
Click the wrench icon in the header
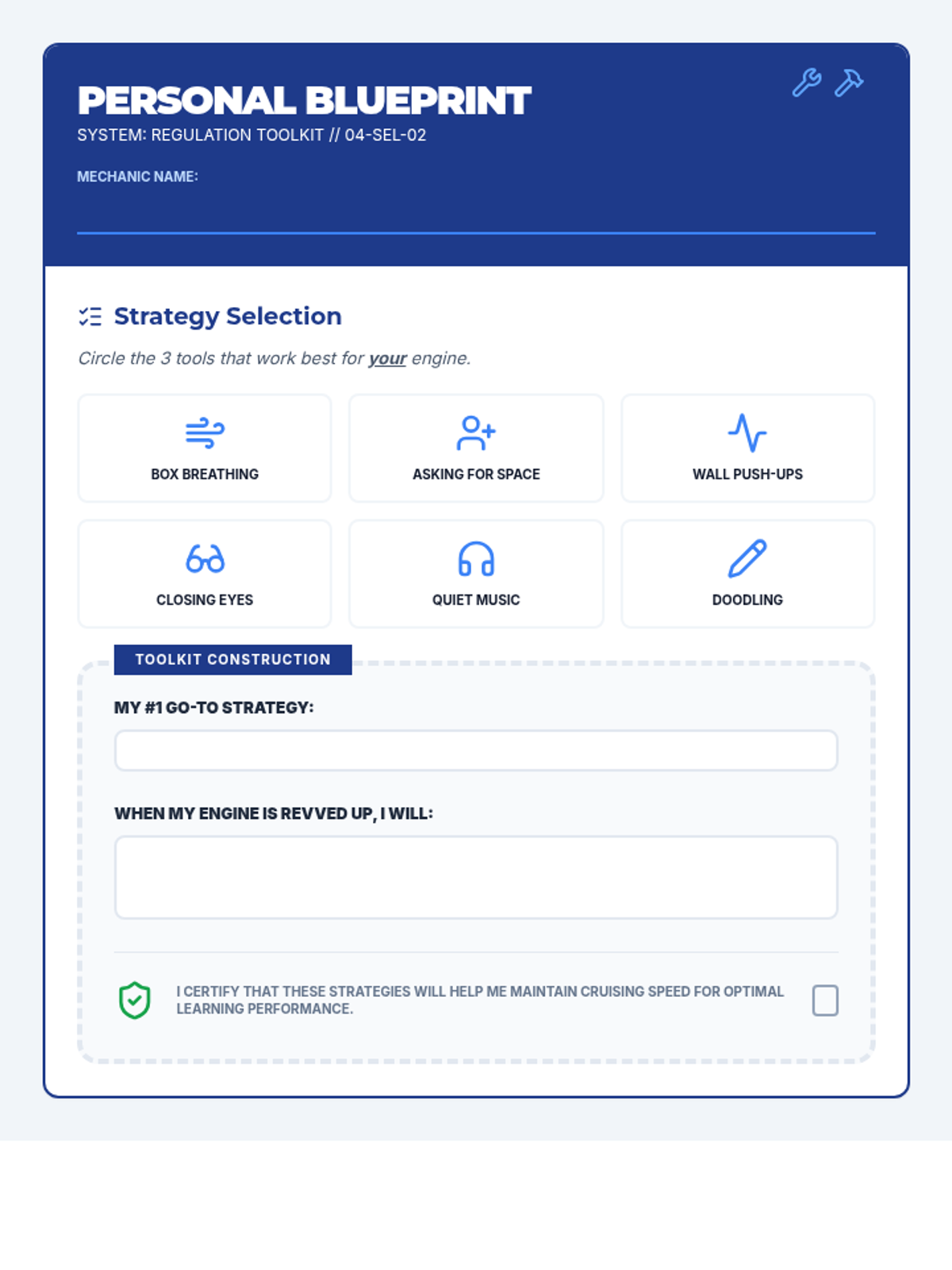click(806, 83)
